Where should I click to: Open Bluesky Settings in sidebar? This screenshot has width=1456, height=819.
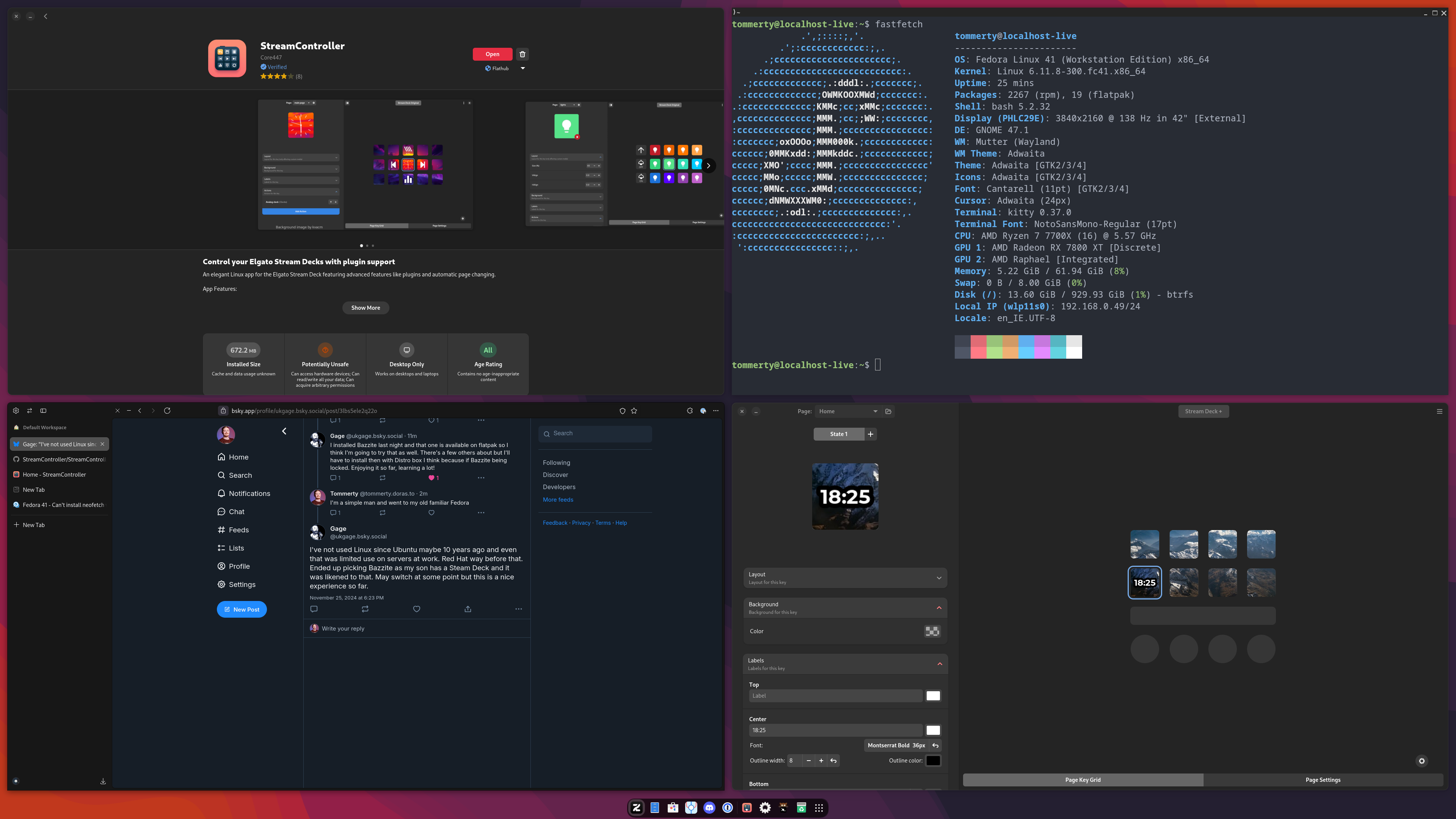point(236,584)
